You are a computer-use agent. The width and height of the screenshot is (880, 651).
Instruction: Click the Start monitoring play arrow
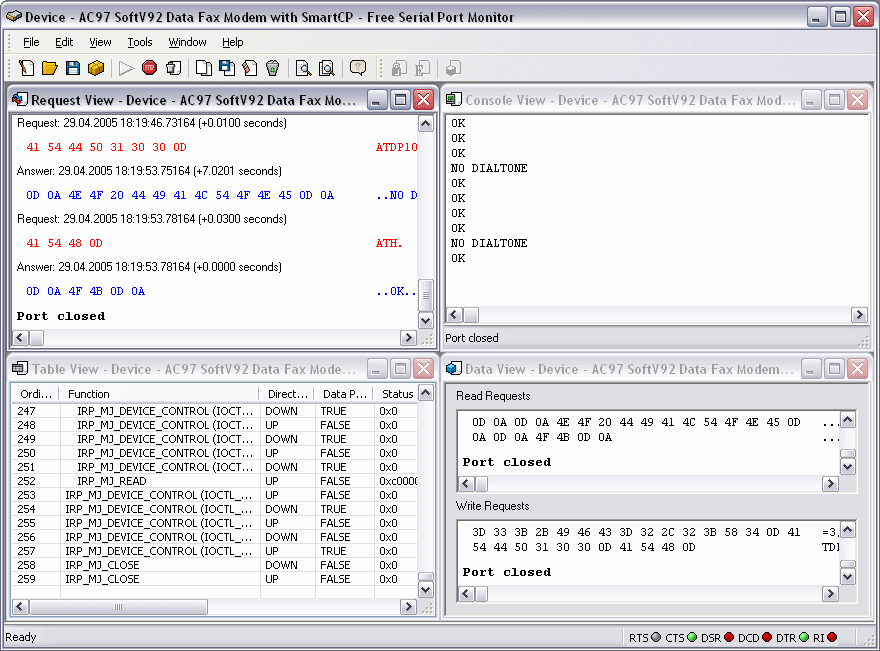click(x=126, y=68)
